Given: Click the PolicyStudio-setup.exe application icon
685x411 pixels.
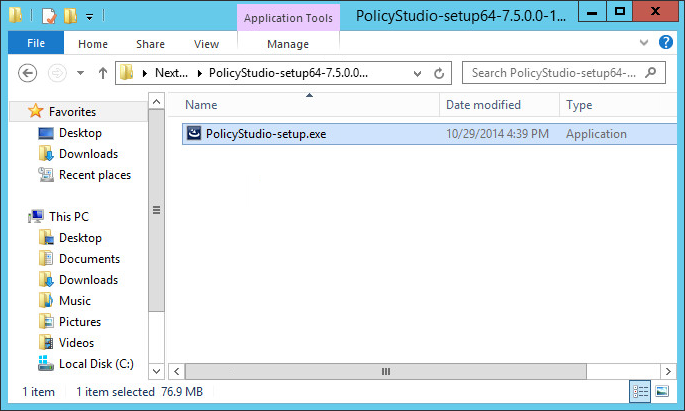Looking at the screenshot, I should [194, 133].
